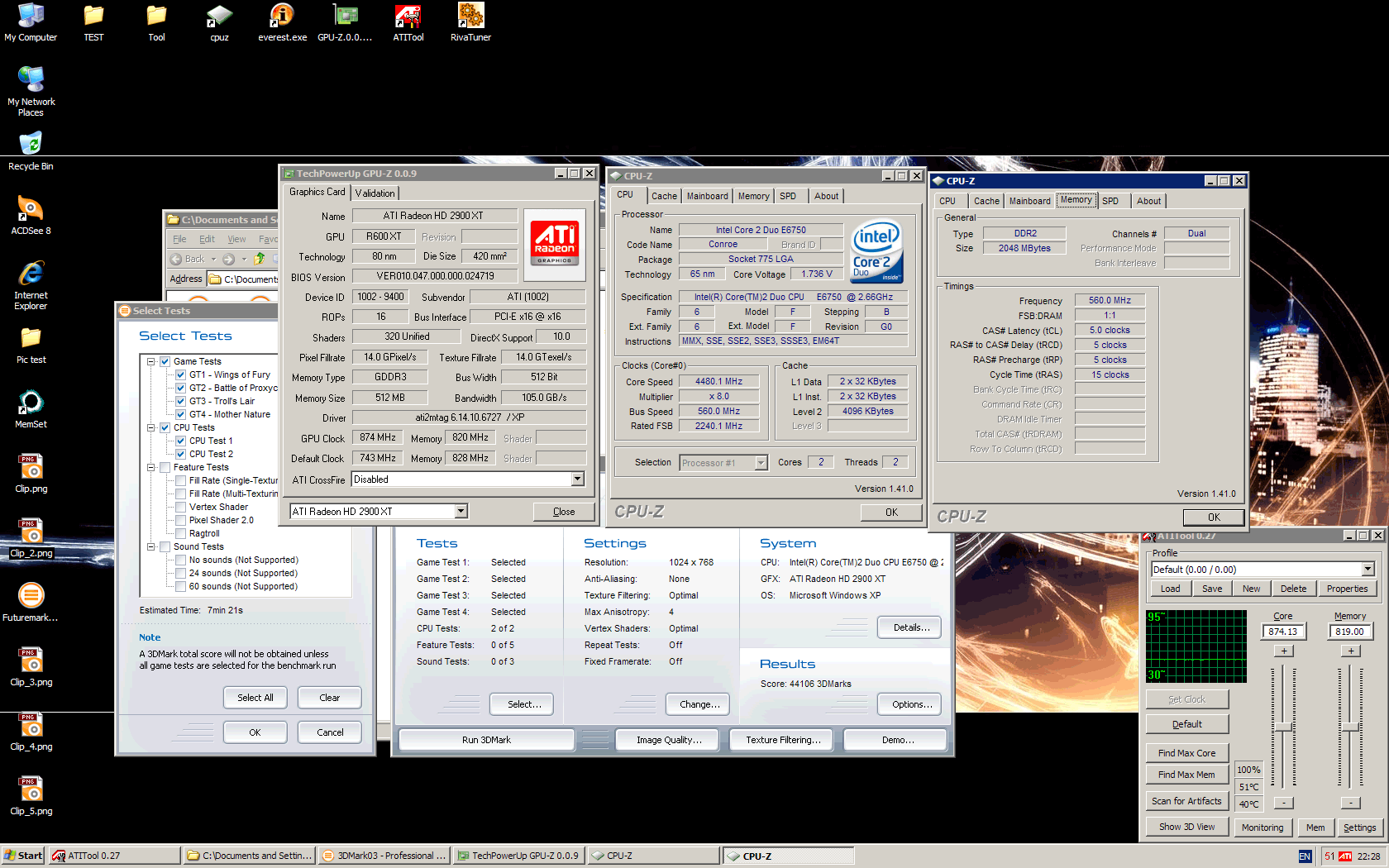Viewport: 1389px width, 868px height.
Task: Toggle GT3 - Troll's Lair checkbox
Action: click(181, 401)
